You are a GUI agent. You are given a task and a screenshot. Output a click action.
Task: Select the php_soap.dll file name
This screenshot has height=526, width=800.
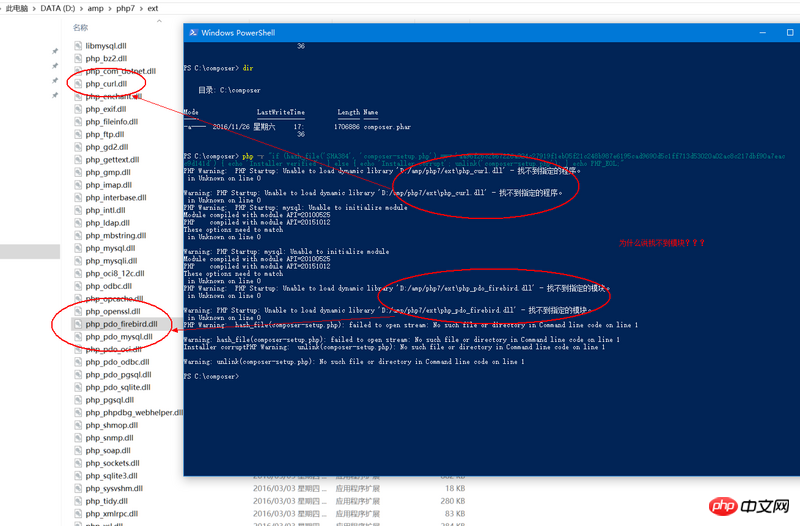click(108, 450)
